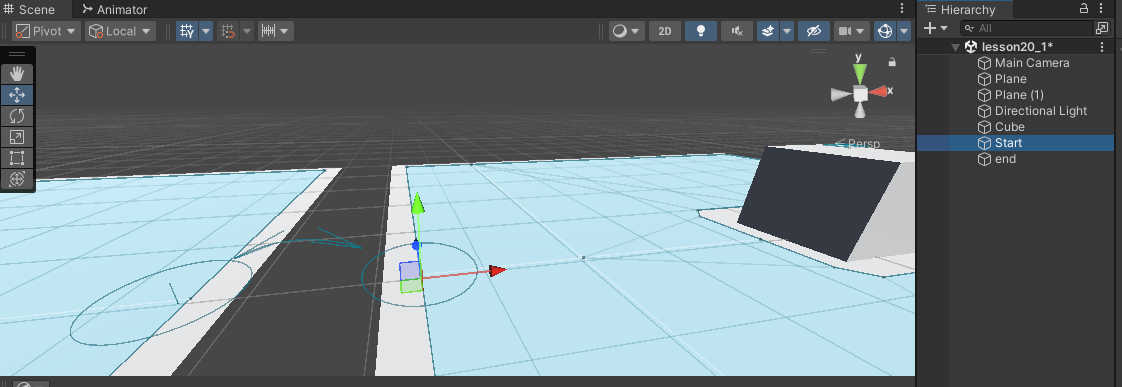Toggle orientation gizmo rotation lock
The width and height of the screenshot is (1122, 387).
pos(892,62)
